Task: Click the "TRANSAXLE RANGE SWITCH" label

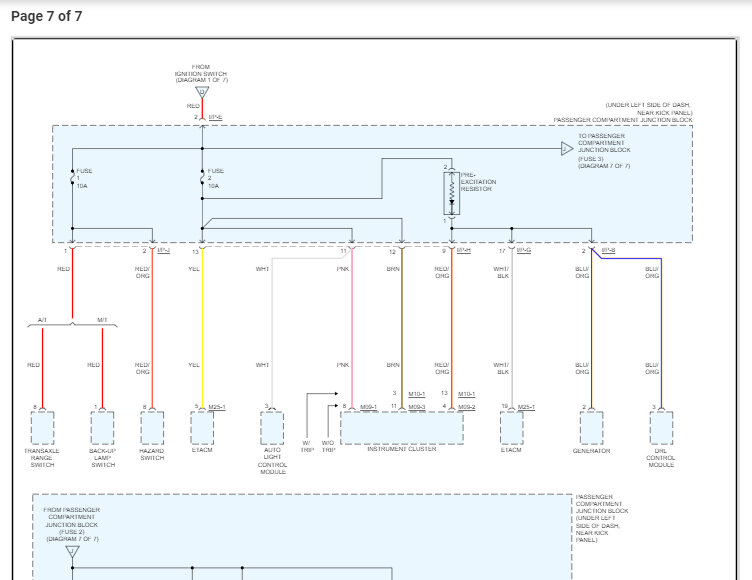Action: [42, 458]
